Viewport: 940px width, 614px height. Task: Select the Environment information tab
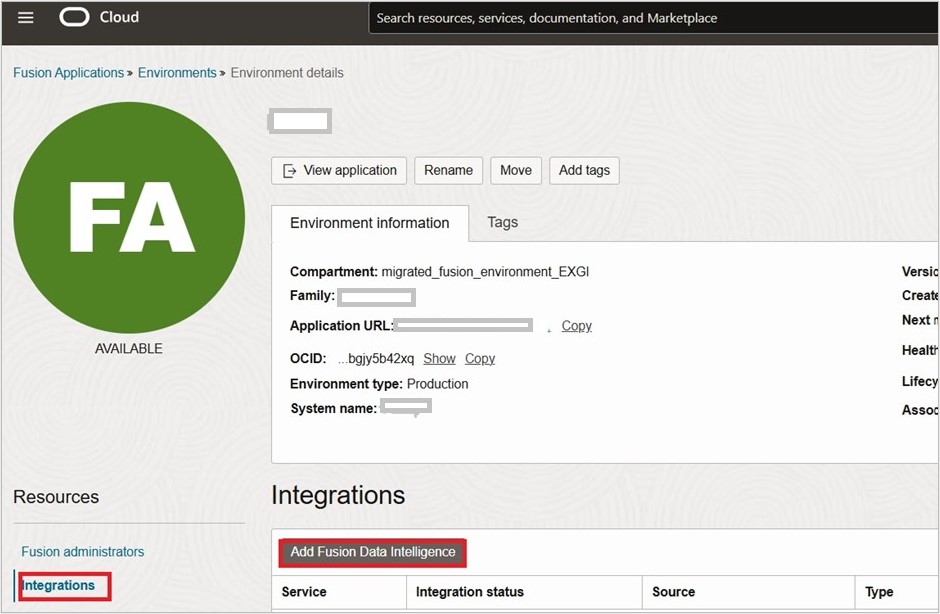click(x=370, y=223)
